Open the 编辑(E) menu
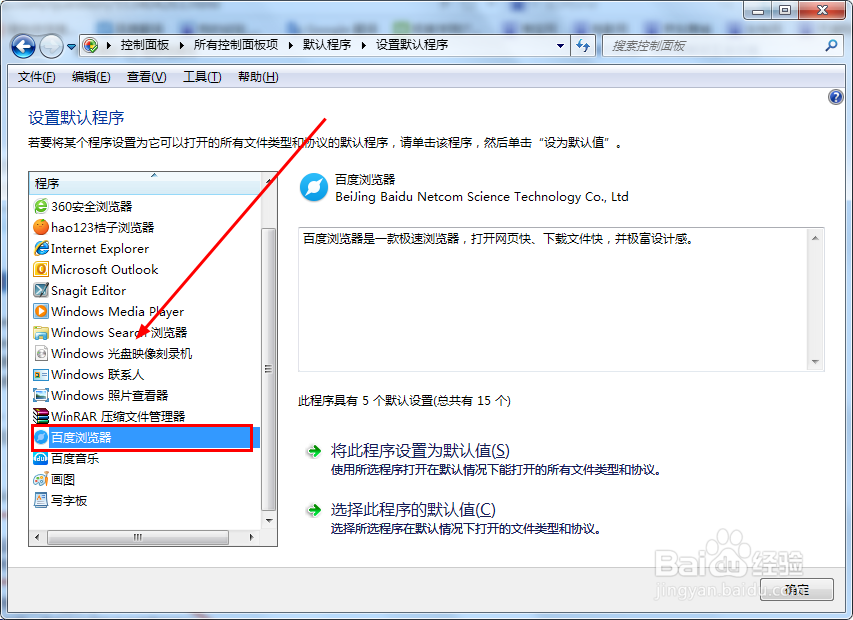853x620 pixels. pyautogui.click(x=91, y=77)
